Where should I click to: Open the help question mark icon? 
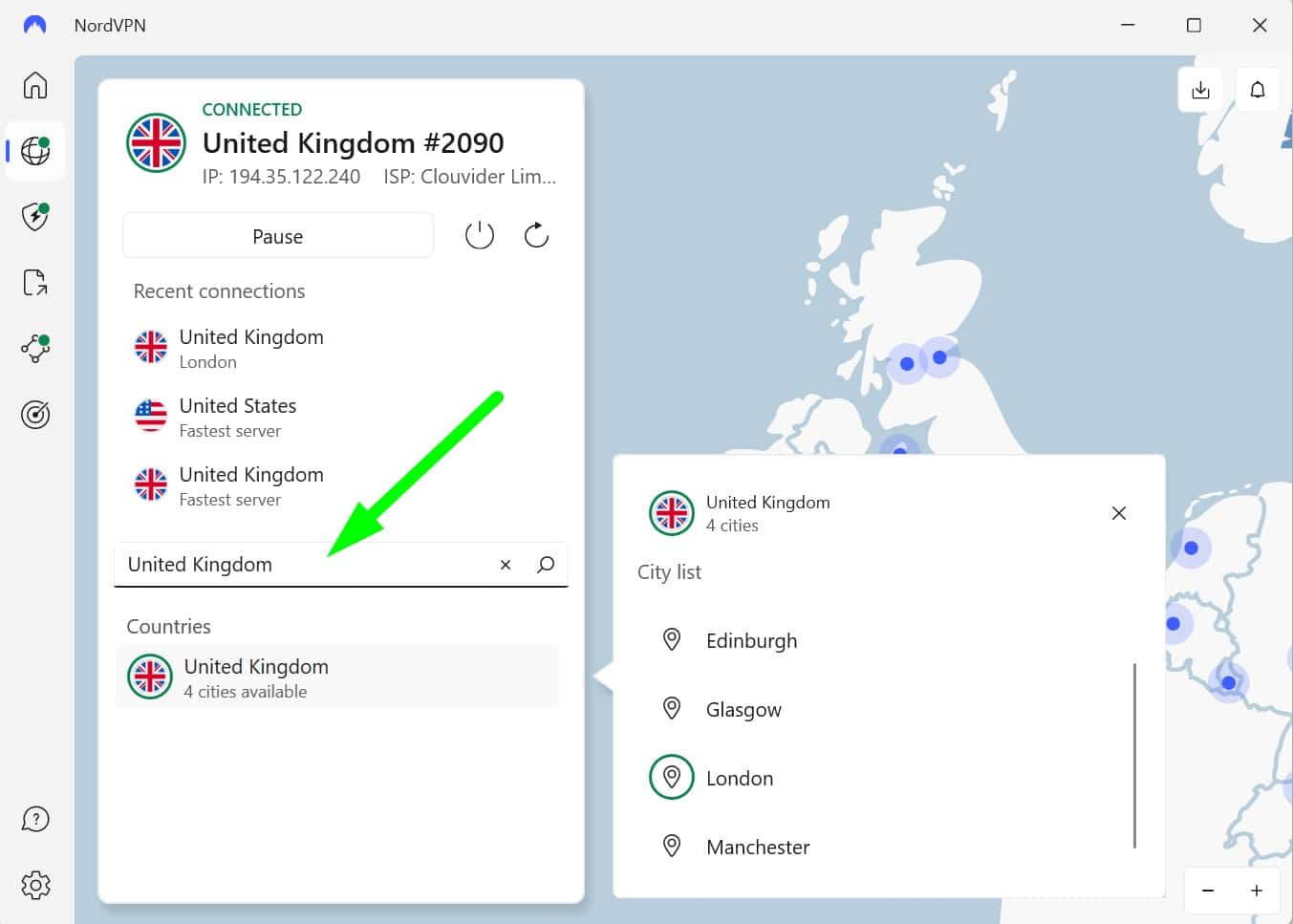(x=35, y=819)
